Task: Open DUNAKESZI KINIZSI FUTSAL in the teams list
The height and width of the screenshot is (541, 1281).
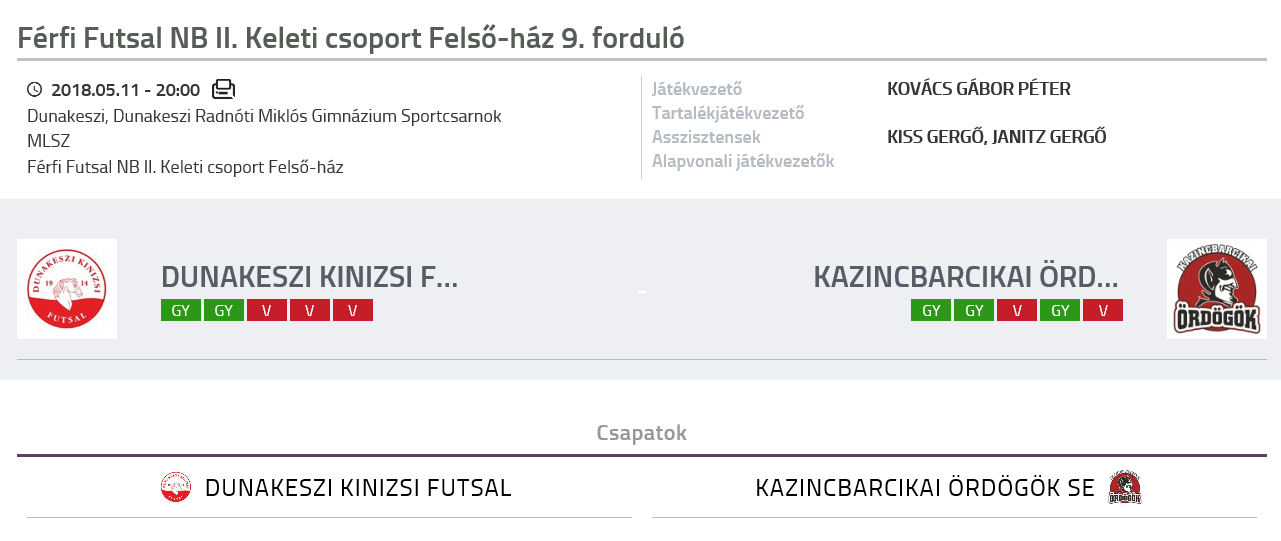Action: (358, 488)
